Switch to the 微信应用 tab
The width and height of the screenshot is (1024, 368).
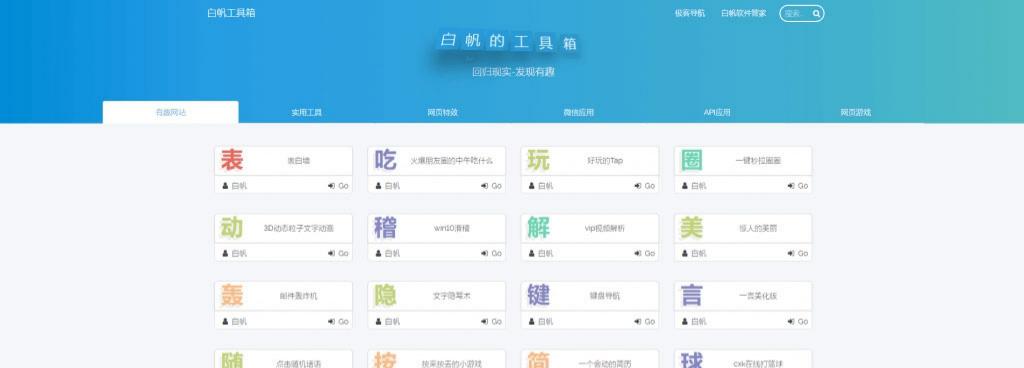tap(579, 112)
